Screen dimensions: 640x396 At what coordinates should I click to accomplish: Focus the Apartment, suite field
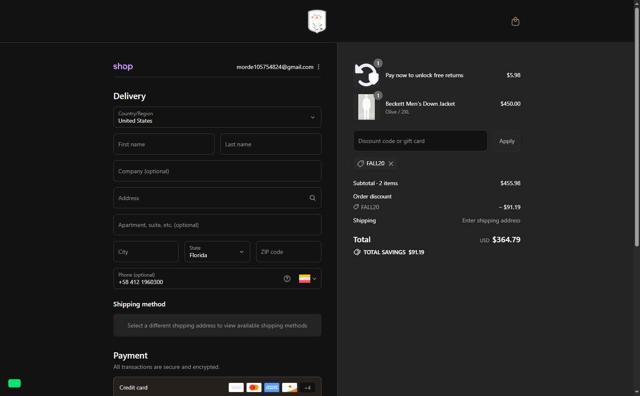pos(217,225)
